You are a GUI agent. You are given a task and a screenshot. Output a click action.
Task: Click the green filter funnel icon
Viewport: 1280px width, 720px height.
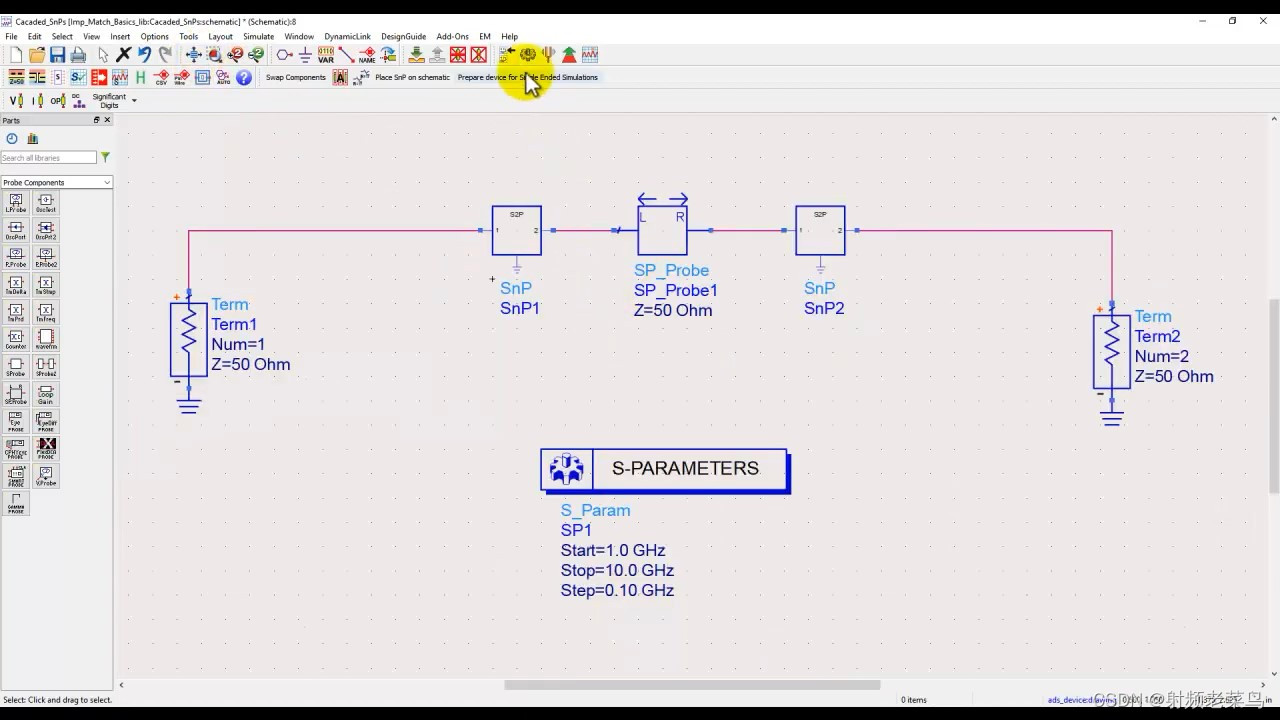105,158
